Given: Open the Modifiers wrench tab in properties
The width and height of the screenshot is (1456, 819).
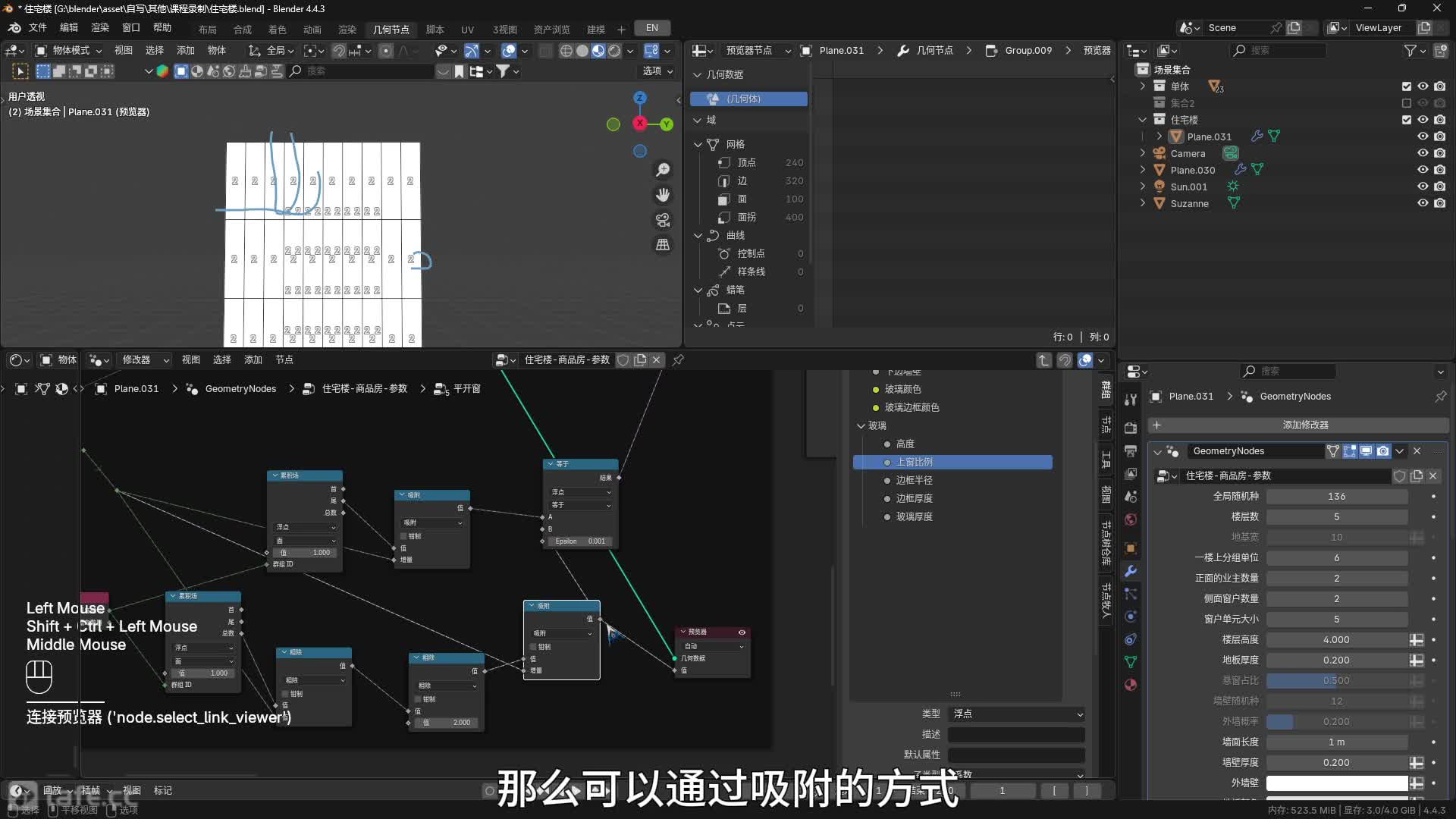Looking at the screenshot, I should [x=1131, y=571].
